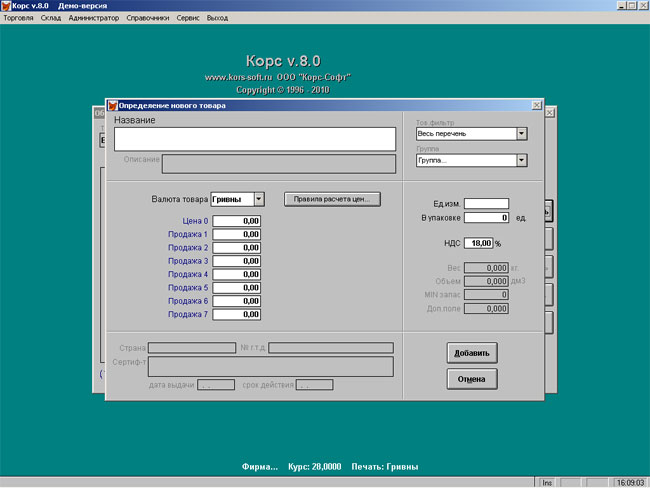The width and height of the screenshot is (650, 488).
Task: Click the Продажа 3 price field
Action: [x=237, y=261]
